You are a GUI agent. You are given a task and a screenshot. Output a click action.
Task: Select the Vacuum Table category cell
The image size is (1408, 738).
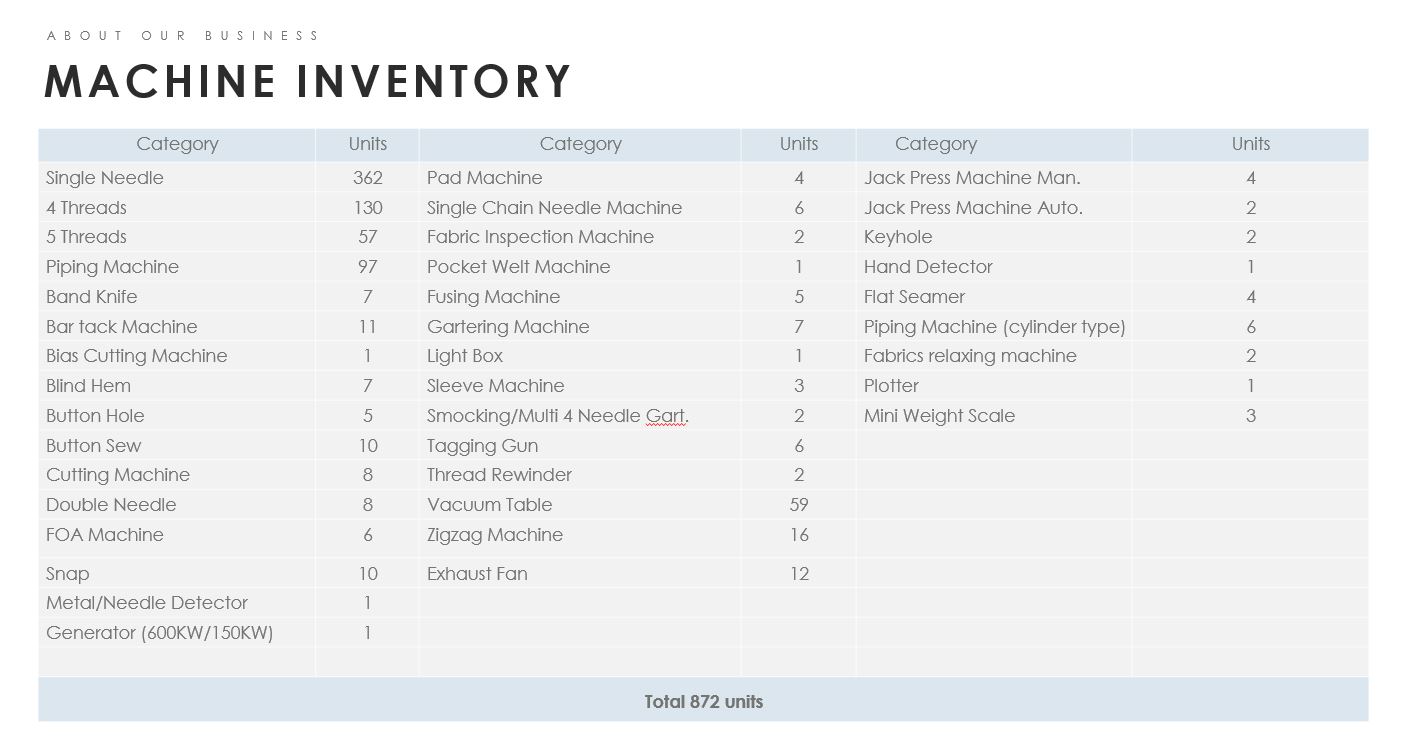coord(490,505)
